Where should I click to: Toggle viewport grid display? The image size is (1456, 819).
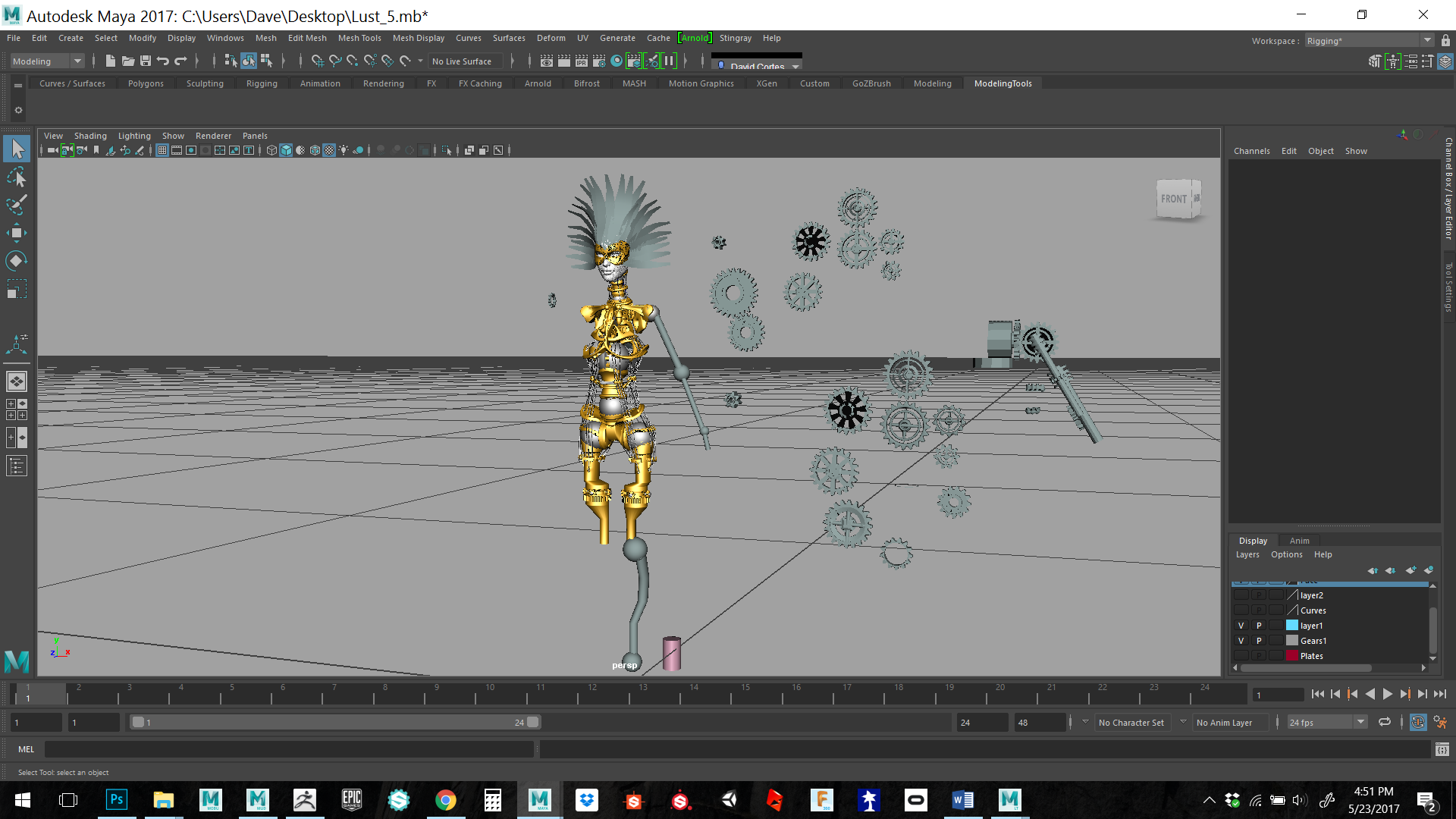click(x=162, y=150)
